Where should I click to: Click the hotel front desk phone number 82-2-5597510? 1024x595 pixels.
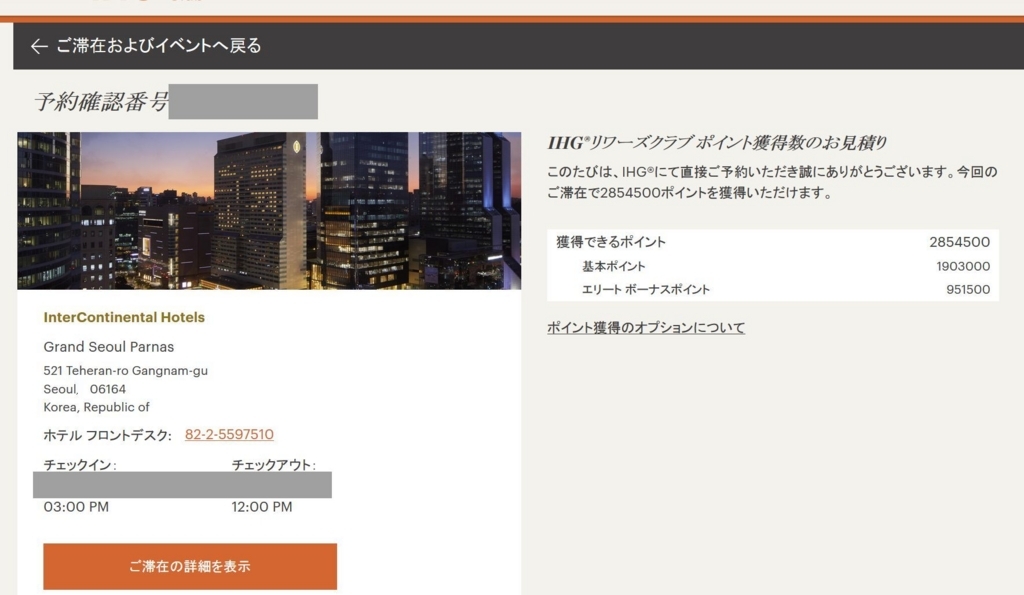coord(229,434)
